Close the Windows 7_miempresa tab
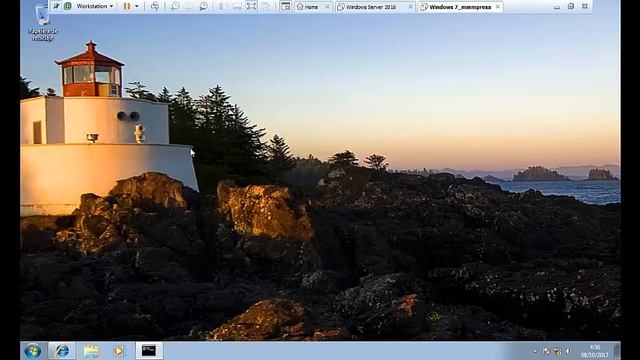This screenshot has width=640, height=360. 498,7
